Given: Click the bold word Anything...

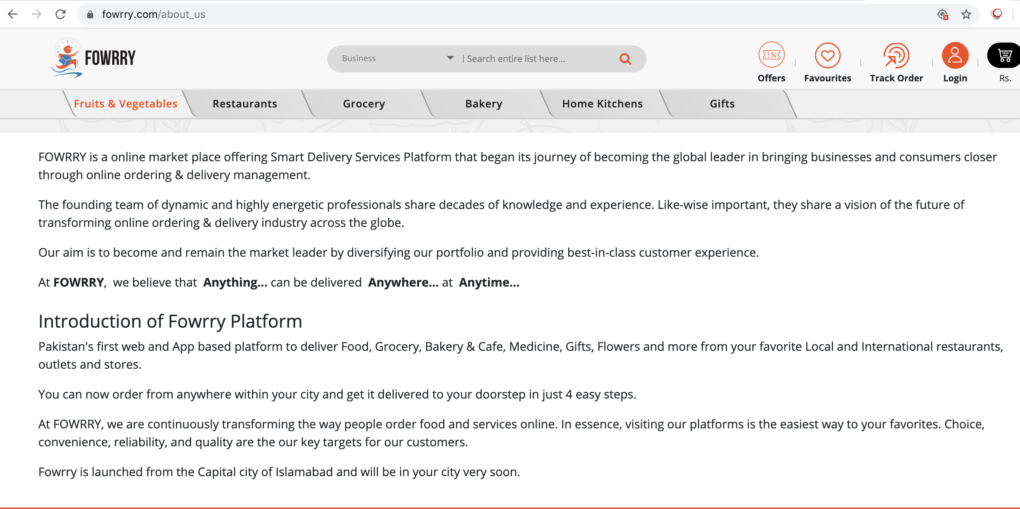Looking at the screenshot, I should coord(235,283).
